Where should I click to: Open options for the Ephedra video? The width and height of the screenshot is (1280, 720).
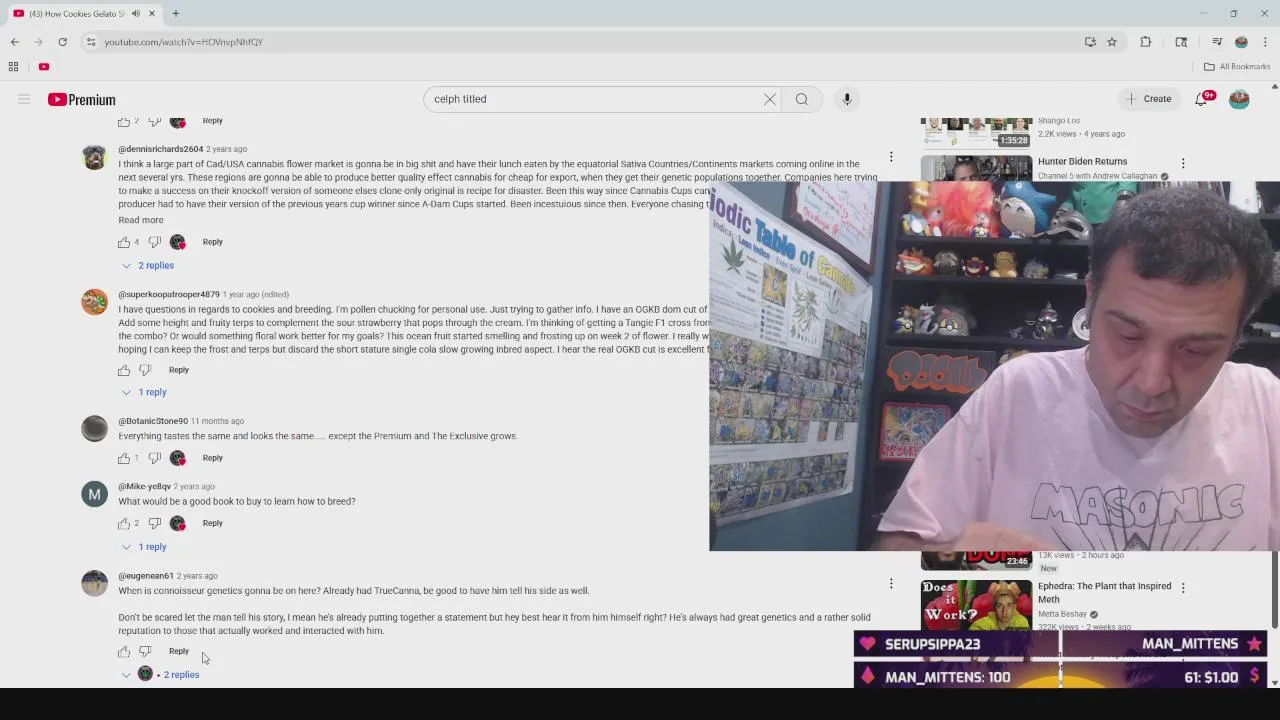(x=1183, y=588)
